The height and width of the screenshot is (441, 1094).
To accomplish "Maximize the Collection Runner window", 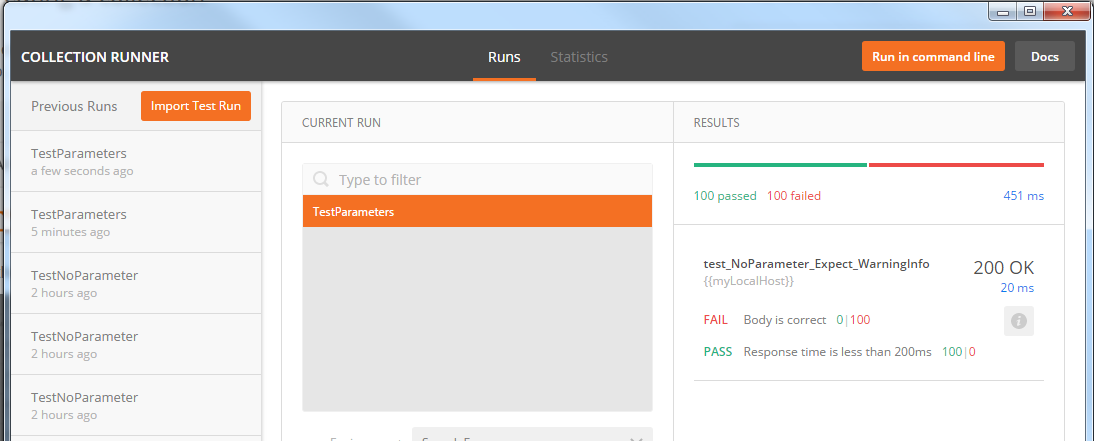I will pyautogui.click(x=1031, y=11).
